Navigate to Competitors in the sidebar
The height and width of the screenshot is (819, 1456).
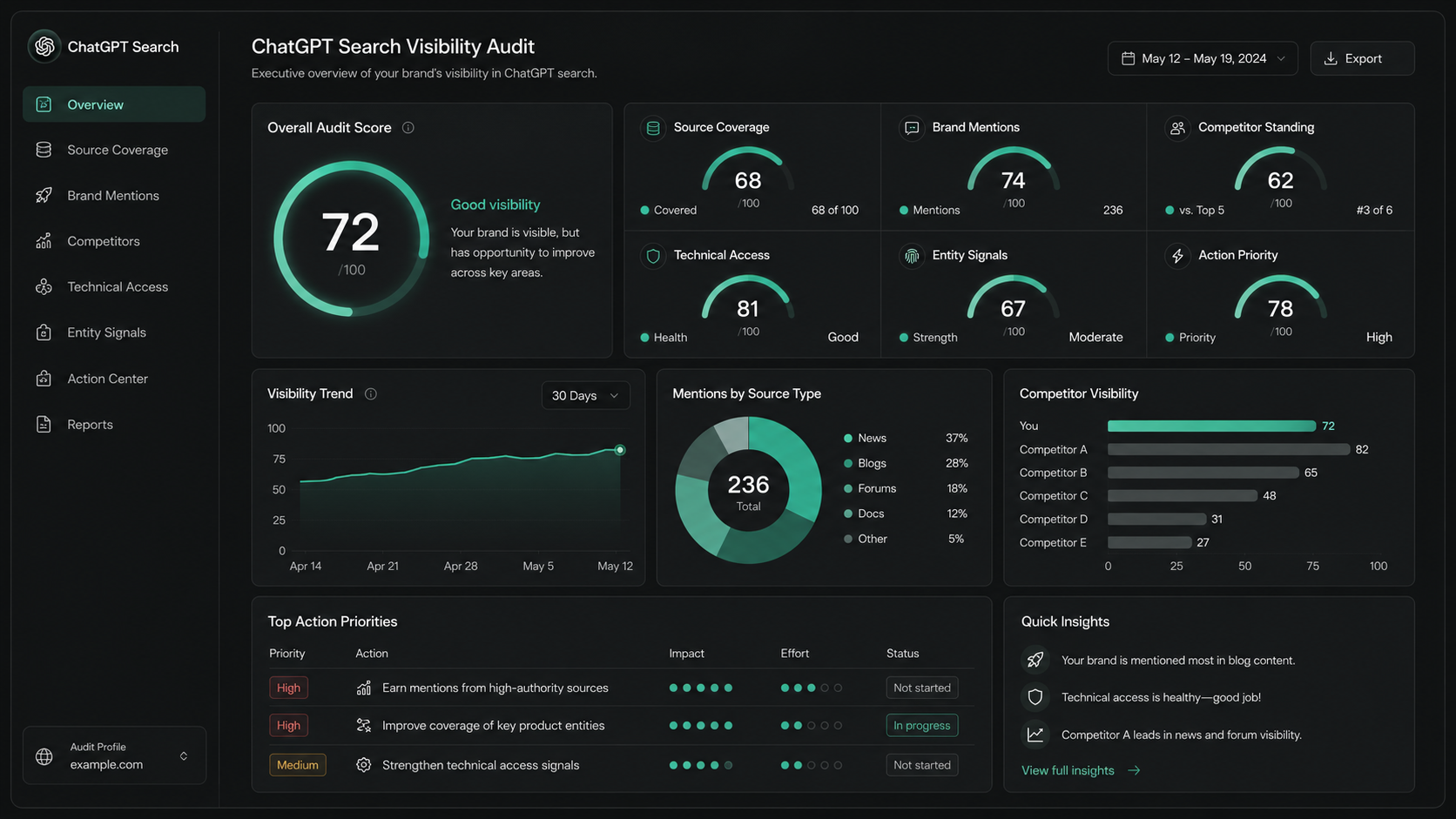[x=114, y=241]
